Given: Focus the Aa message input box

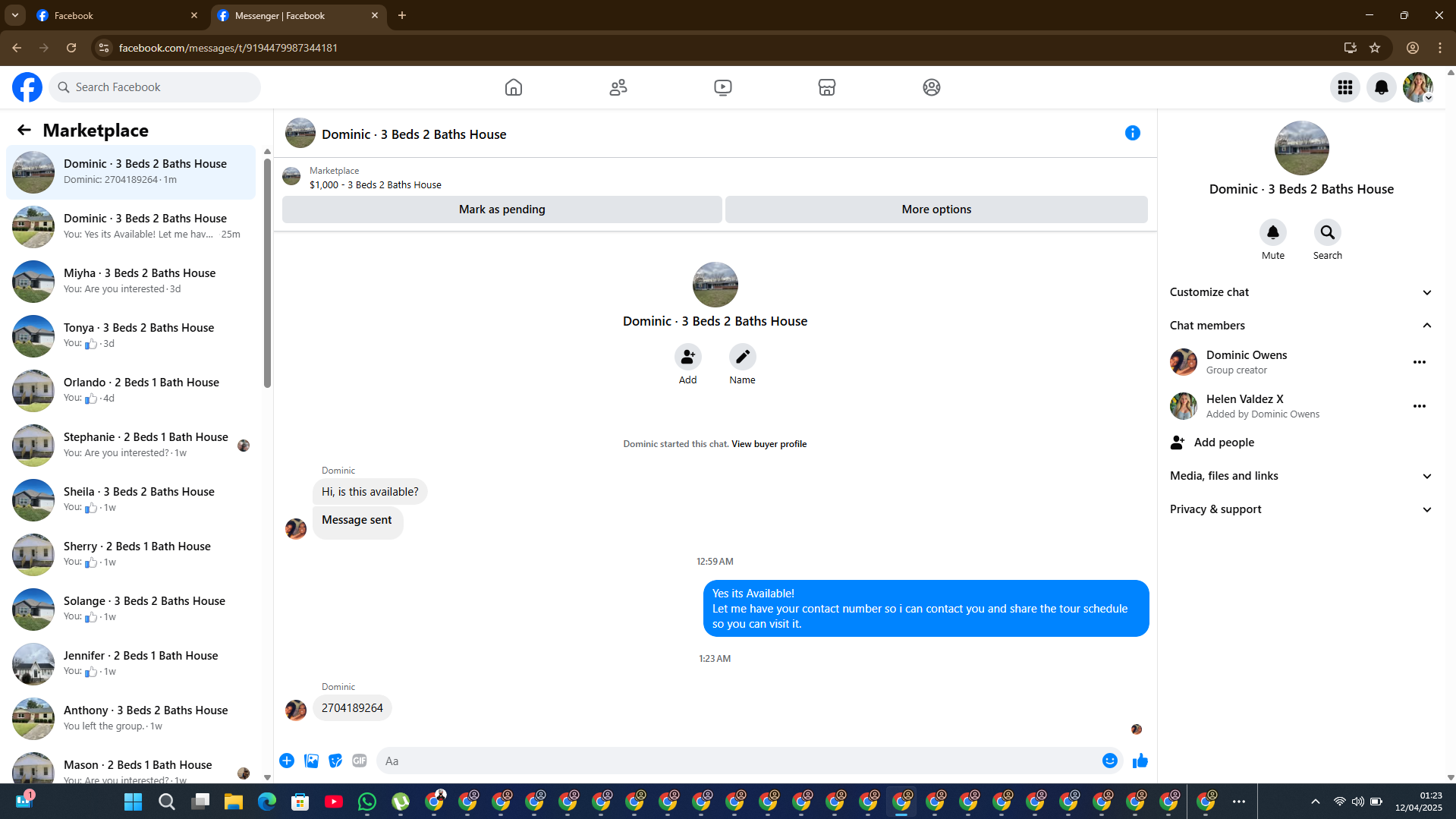Looking at the screenshot, I should (x=737, y=761).
